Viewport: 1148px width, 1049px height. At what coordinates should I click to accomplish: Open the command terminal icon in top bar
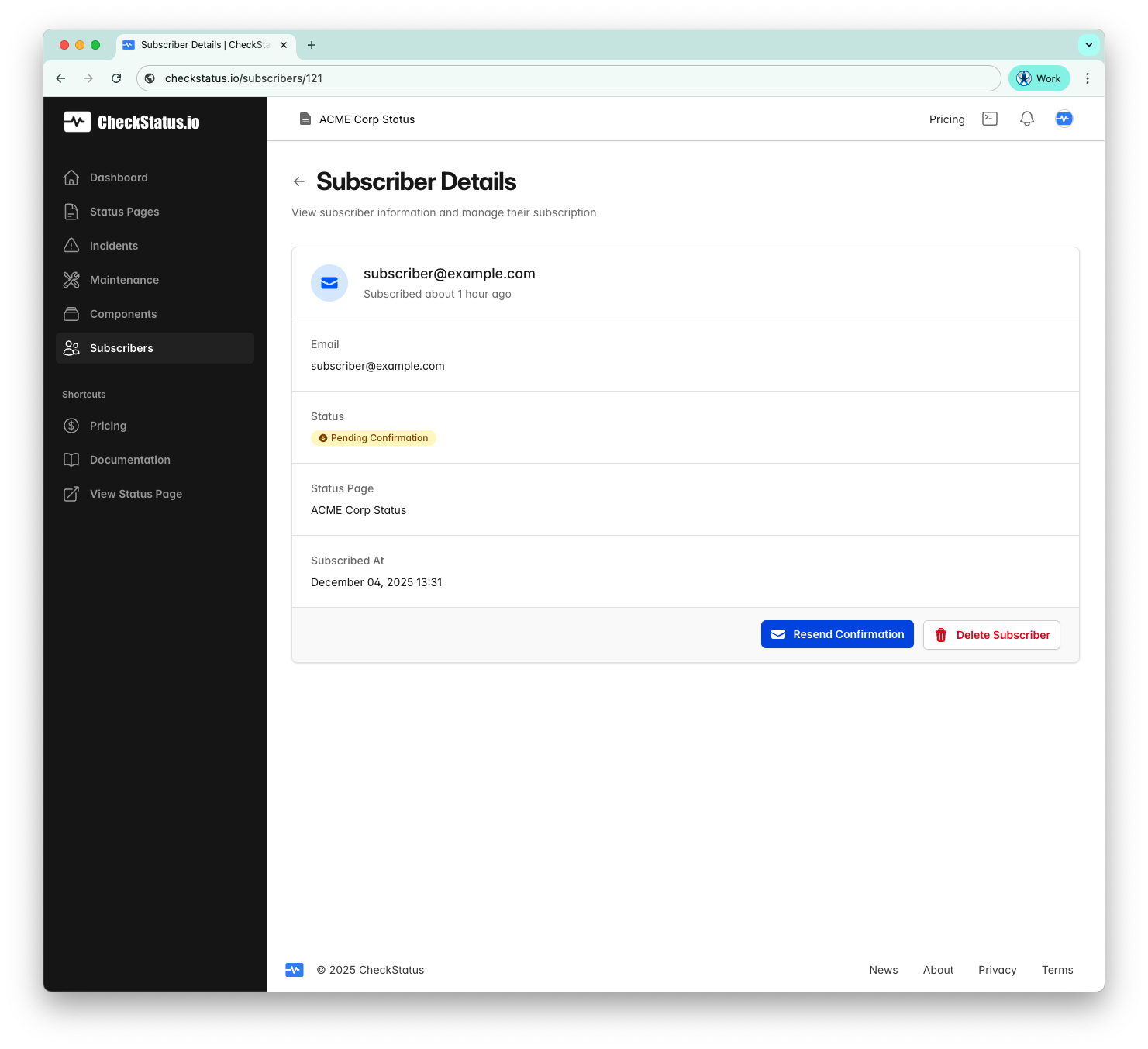[989, 119]
